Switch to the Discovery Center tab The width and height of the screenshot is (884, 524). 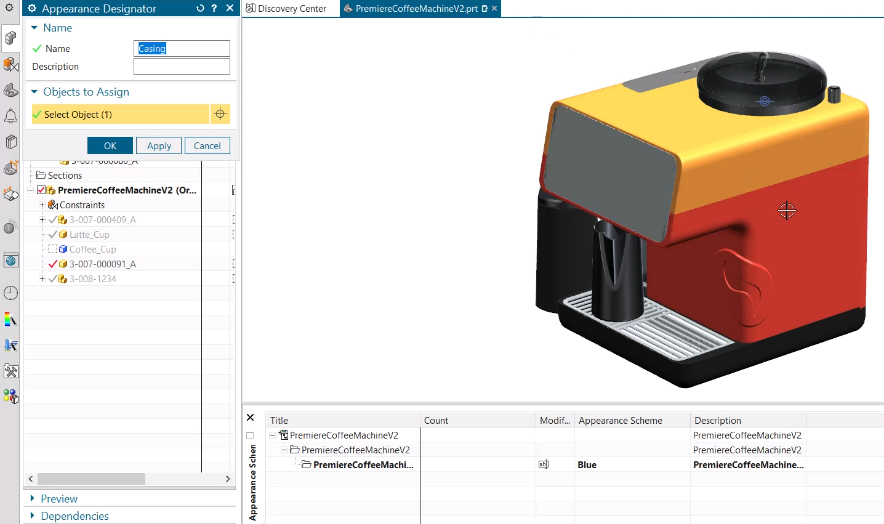[x=291, y=9]
